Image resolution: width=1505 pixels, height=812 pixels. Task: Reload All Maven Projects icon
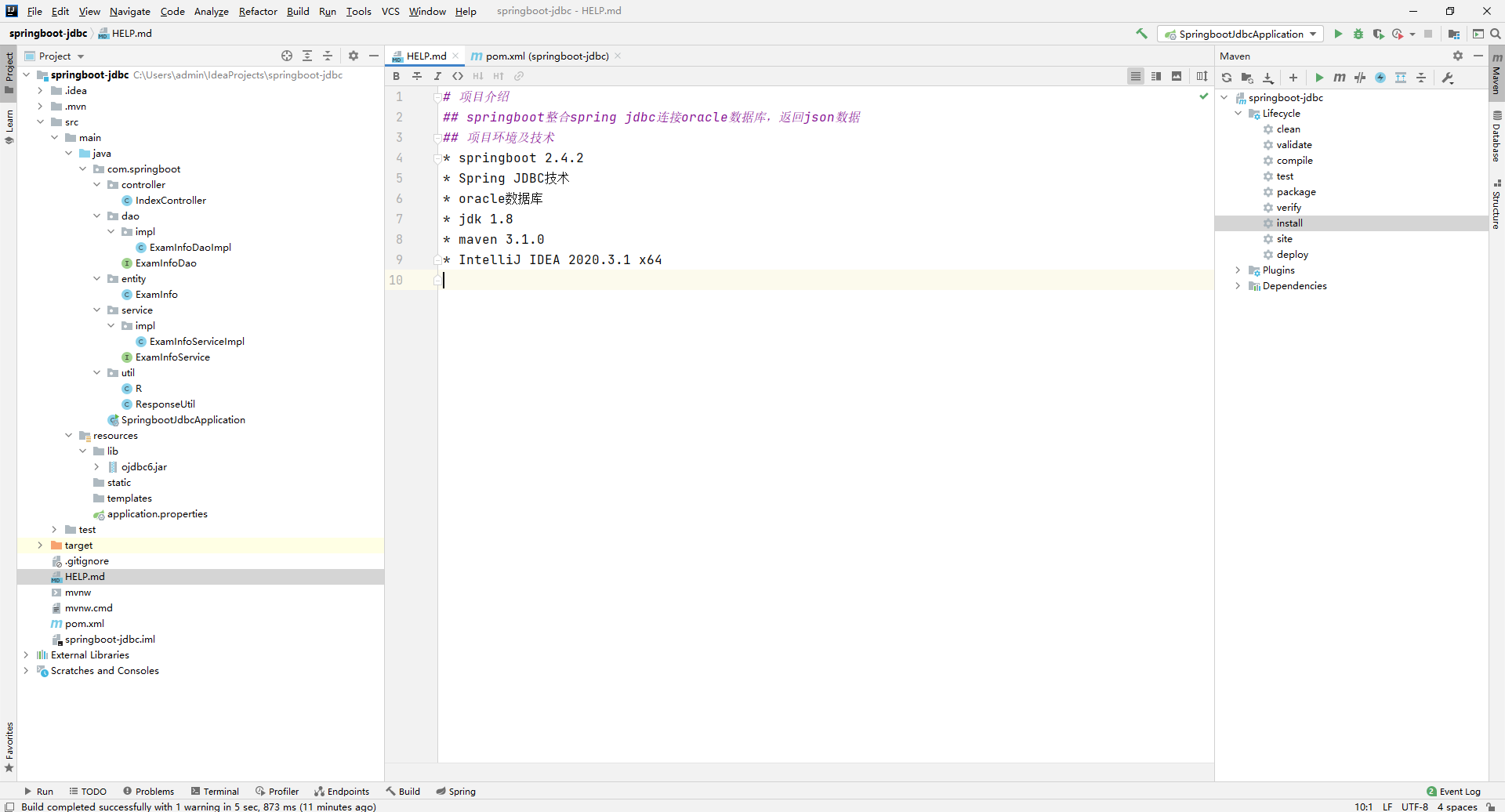click(x=1227, y=78)
